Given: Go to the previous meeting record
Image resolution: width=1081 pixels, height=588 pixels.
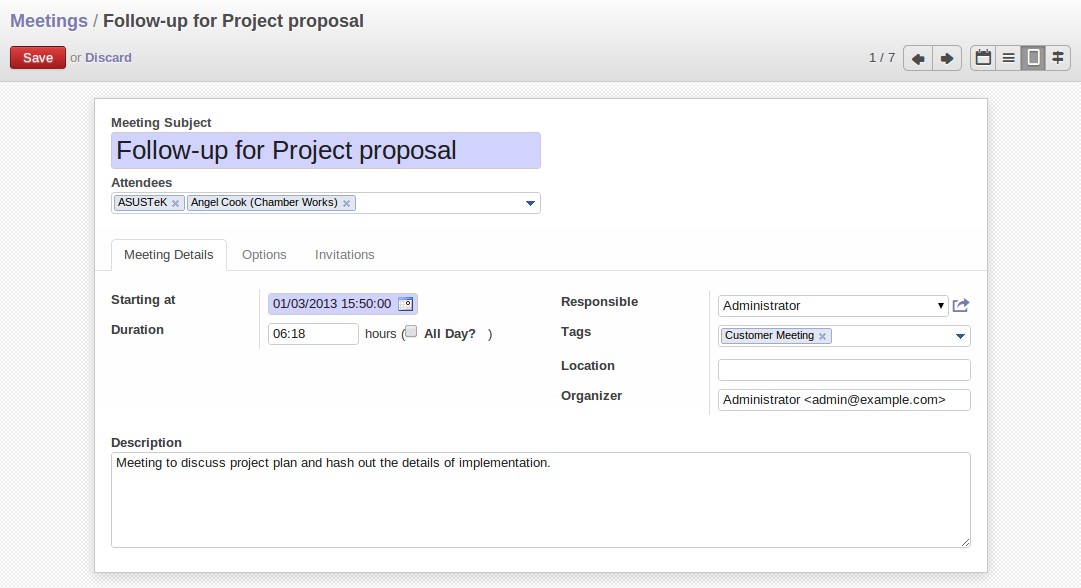Looking at the screenshot, I should click(918, 58).
